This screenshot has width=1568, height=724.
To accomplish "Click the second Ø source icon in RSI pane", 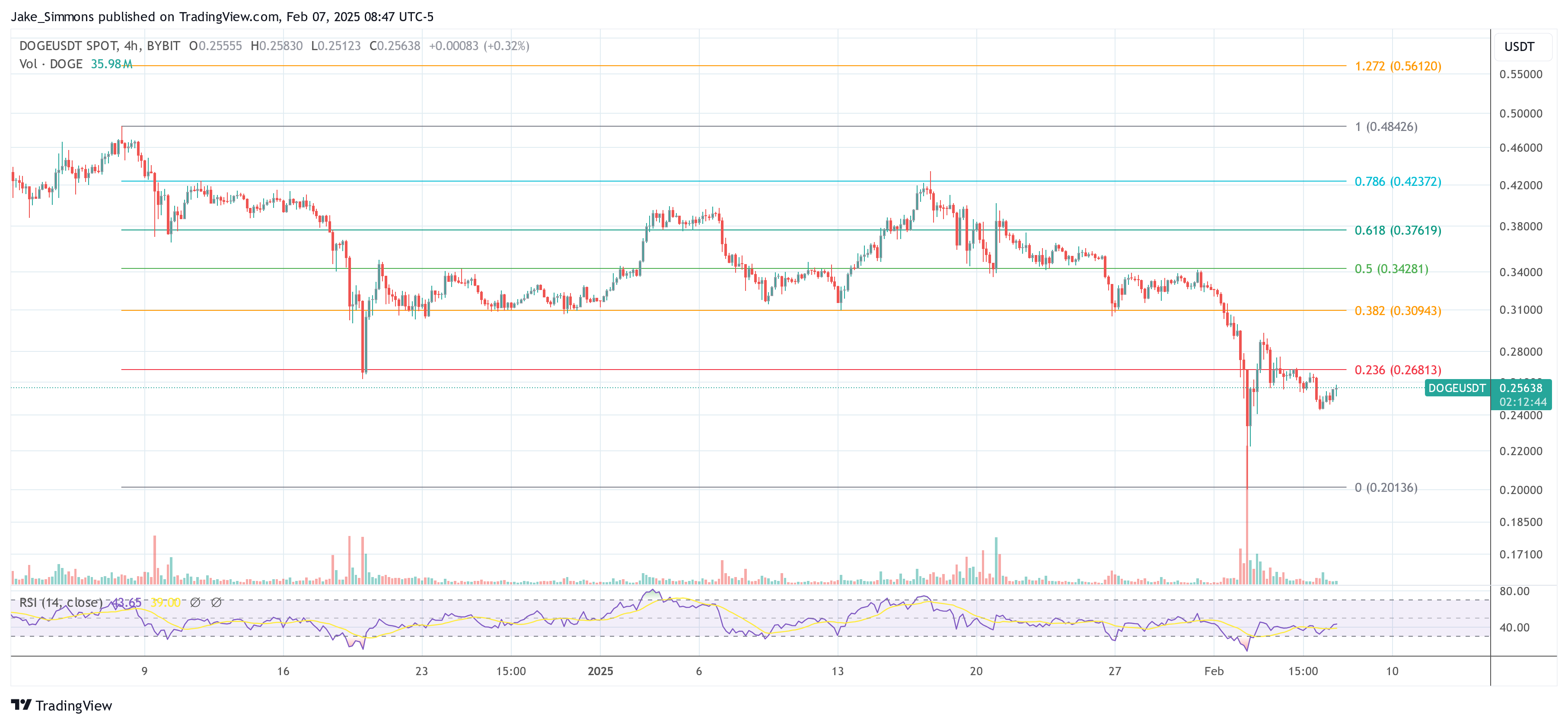I will point(216,603).
